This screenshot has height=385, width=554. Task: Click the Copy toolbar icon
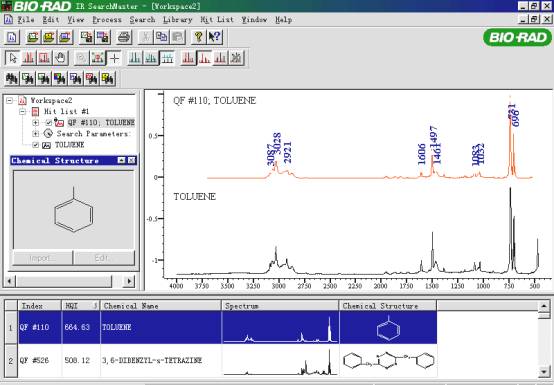point(162,37)
